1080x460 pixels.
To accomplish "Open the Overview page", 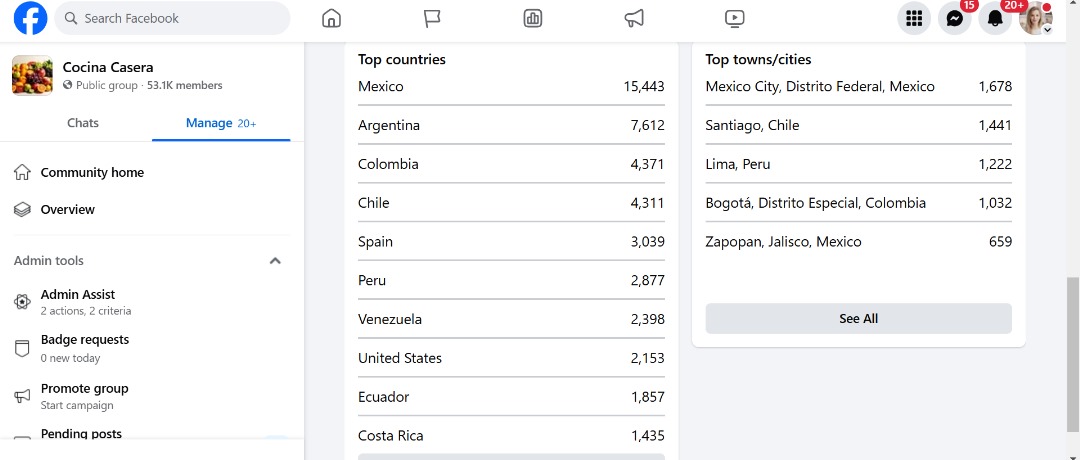I will point(68,209).
